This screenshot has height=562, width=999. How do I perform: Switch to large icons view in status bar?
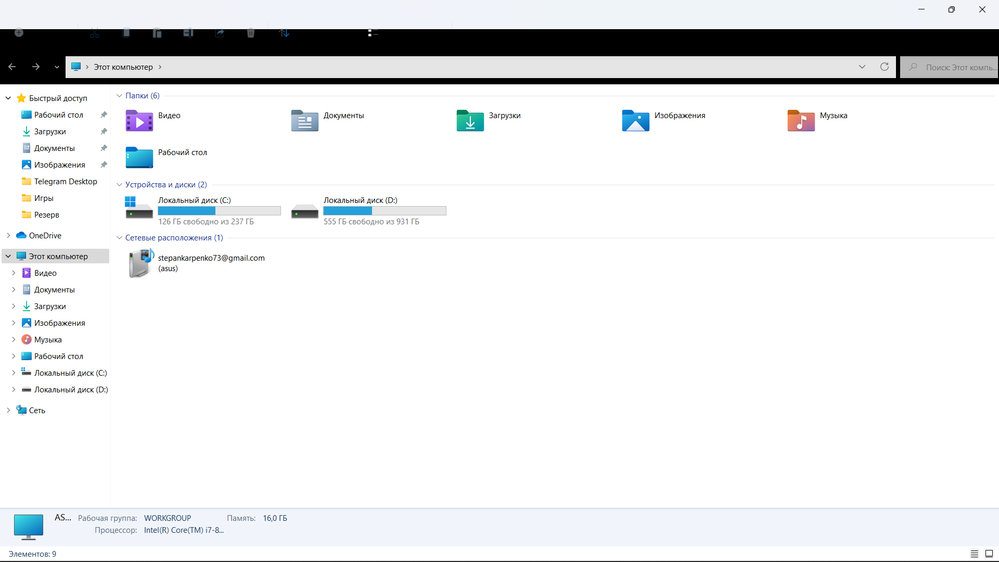989,554
